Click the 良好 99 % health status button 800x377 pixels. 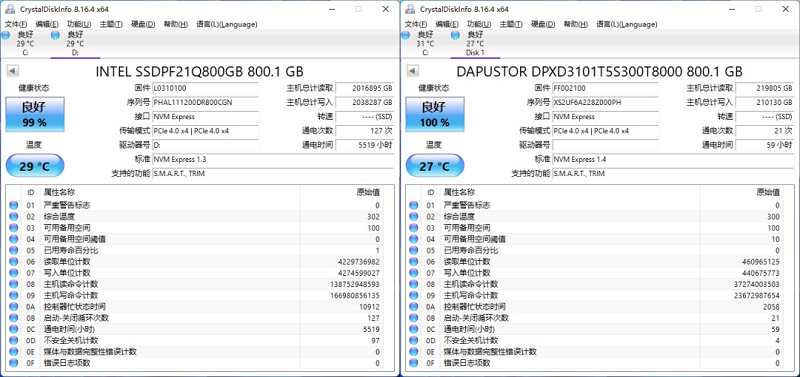coord(35,114)
